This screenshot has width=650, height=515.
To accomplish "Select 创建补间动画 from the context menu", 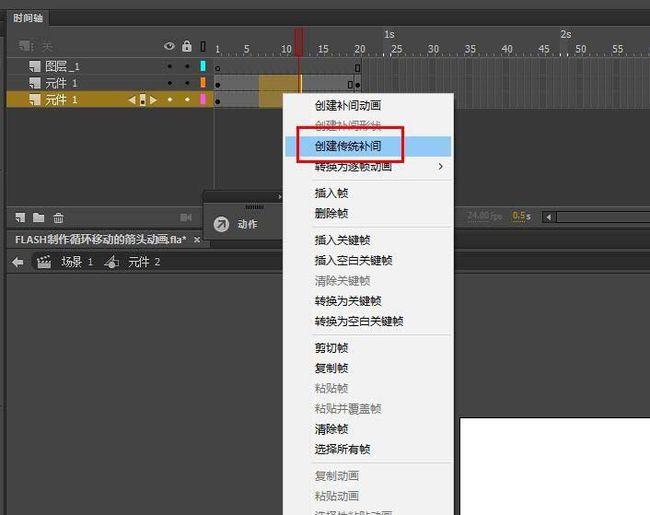I will tap(347, 105).
